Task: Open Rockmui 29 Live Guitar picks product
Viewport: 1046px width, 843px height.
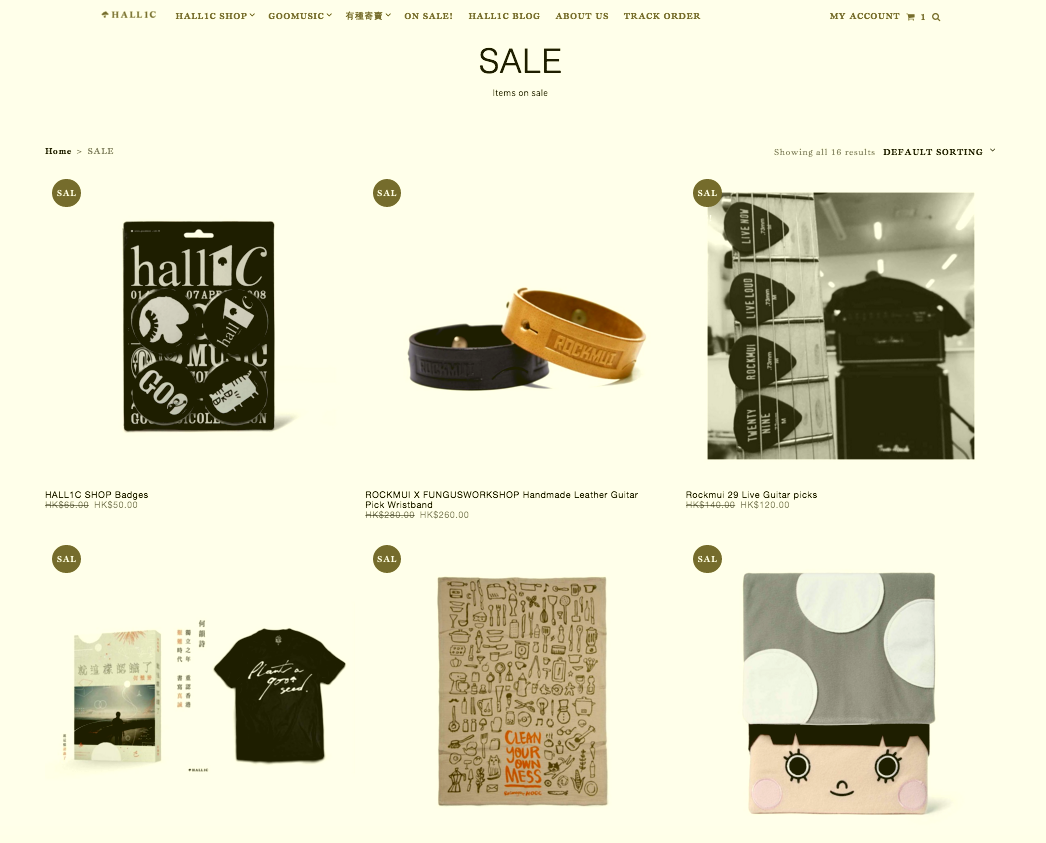Action: click(751, 495)
